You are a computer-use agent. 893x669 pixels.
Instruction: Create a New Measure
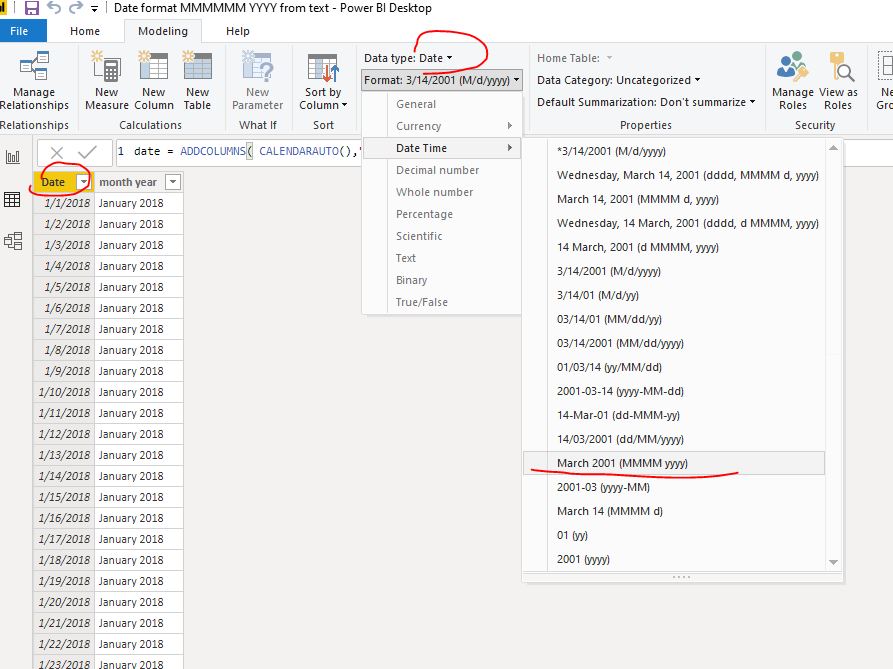106,80
